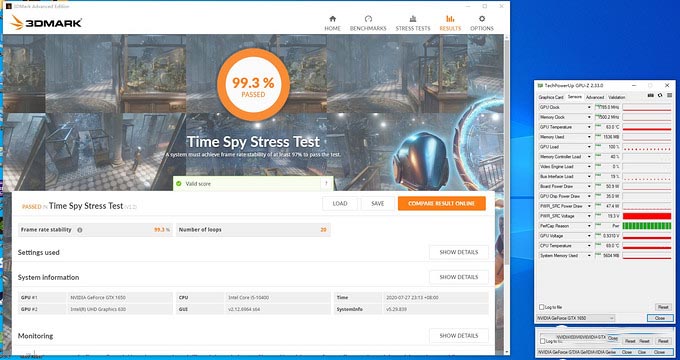
Task: Open the GPU Clock sensor dropdown
Action: coord(589,107)
